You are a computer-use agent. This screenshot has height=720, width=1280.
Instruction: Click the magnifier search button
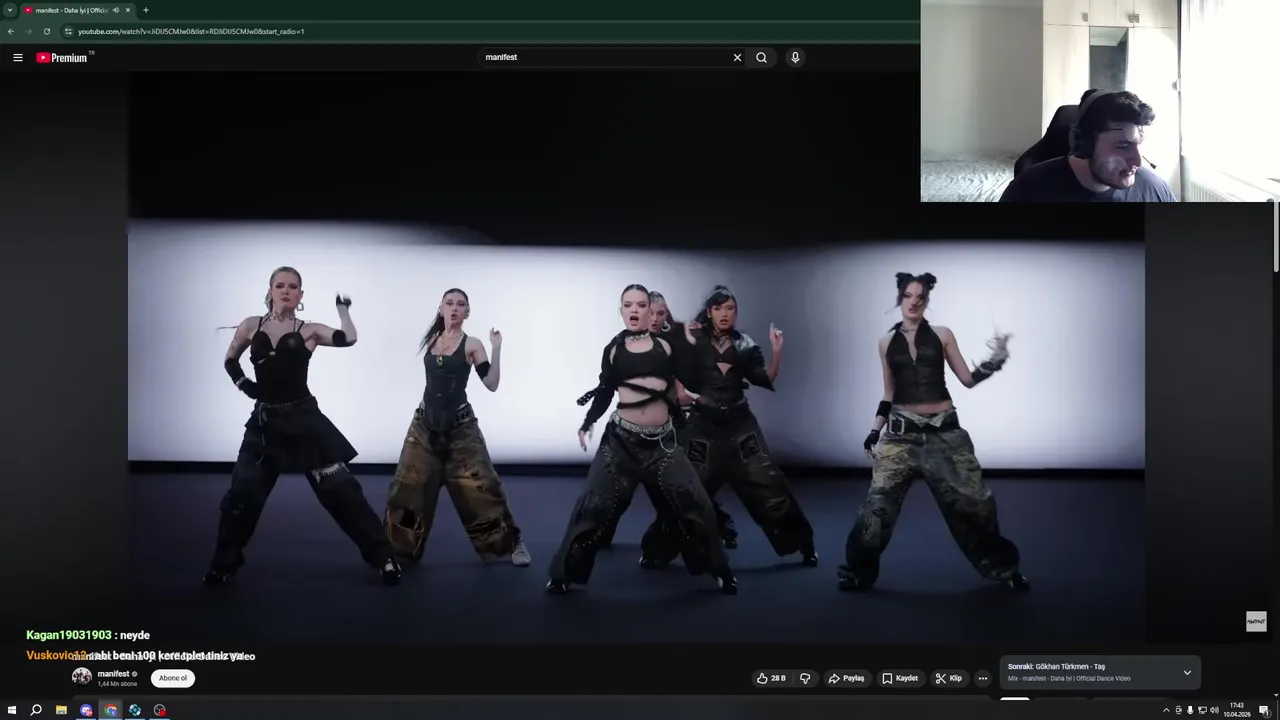click(x=761, y=57)
